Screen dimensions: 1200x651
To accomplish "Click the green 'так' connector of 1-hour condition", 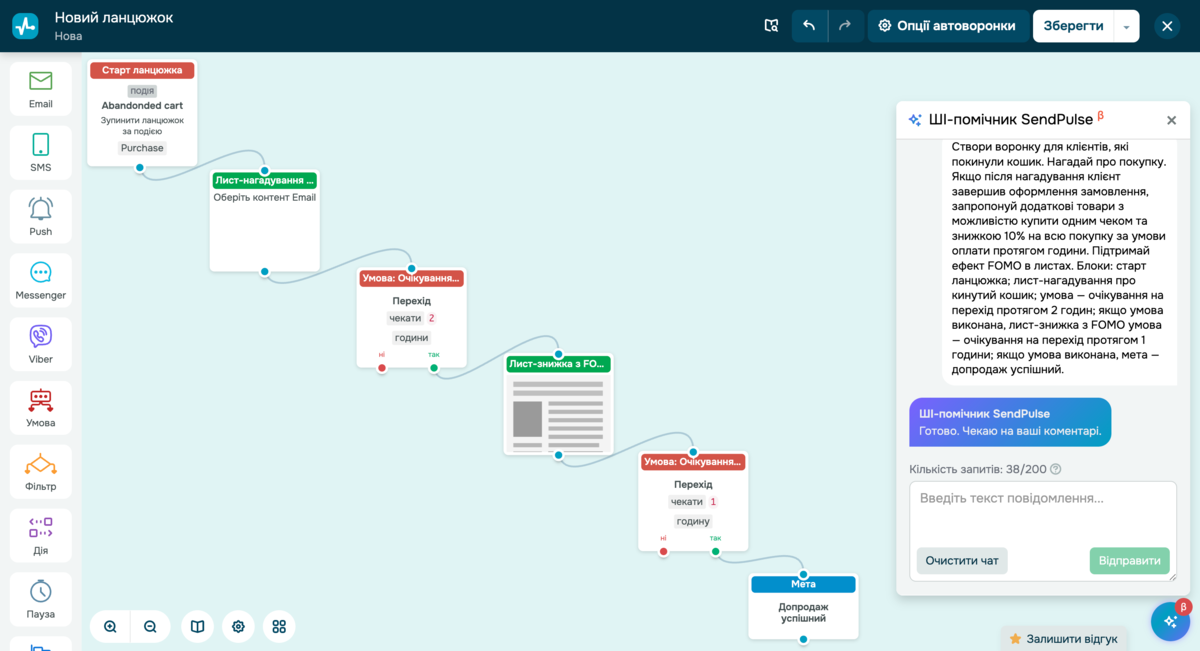I will 715,551.
